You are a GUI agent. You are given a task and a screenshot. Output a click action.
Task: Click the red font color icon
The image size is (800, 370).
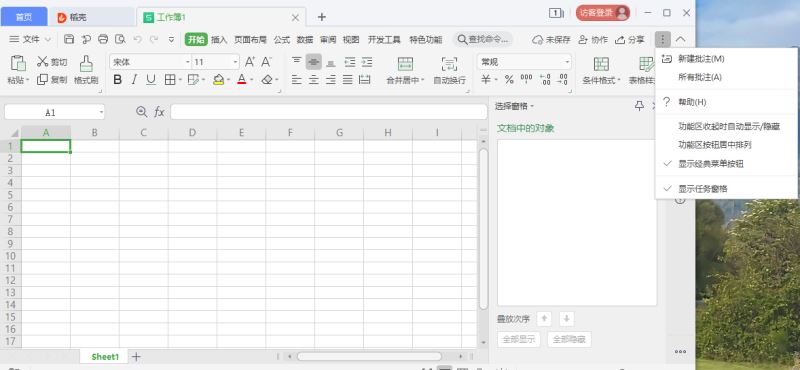[x=242, y=80]
